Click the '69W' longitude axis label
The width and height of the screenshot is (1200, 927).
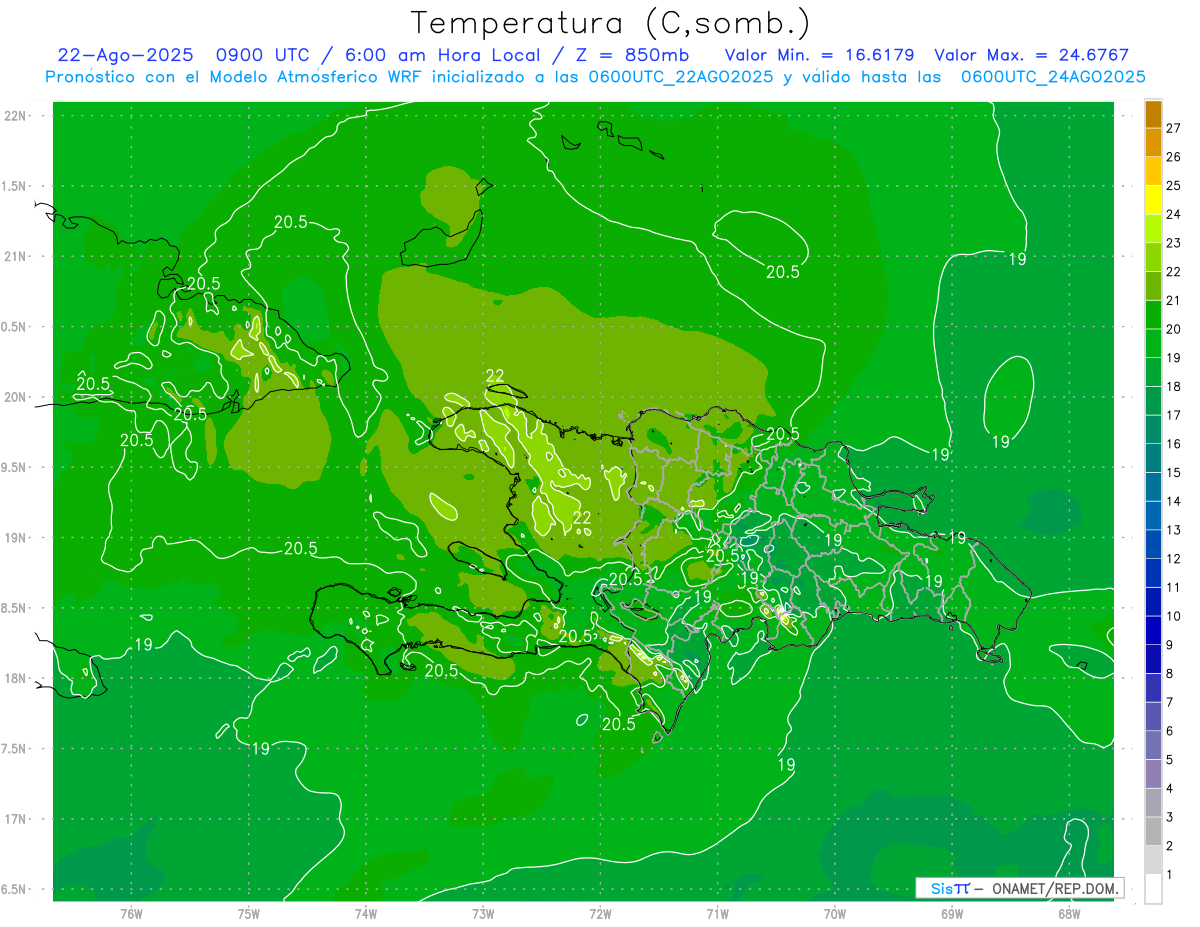point(952,913)
